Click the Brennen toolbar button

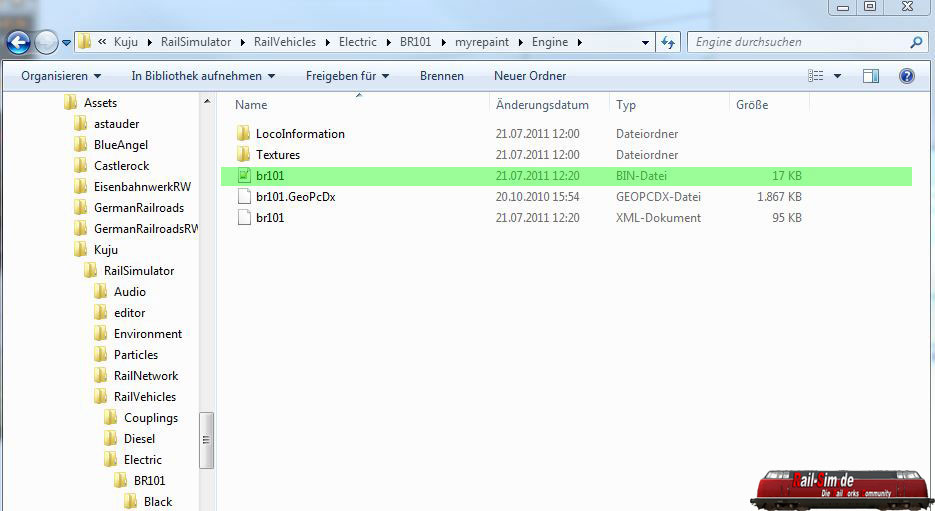pyautogui.click(x=441, y=76)
